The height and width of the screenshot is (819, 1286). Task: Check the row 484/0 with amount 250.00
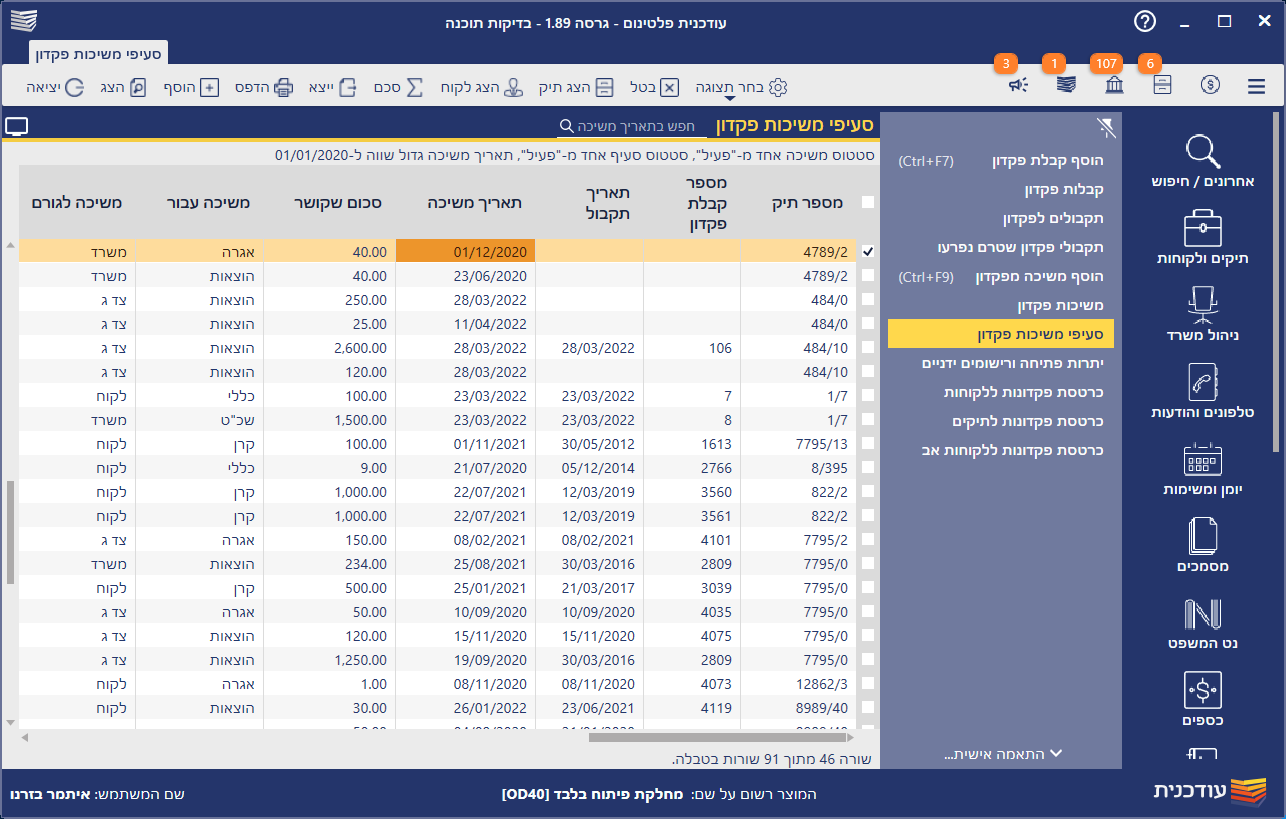tap(867, 299)
